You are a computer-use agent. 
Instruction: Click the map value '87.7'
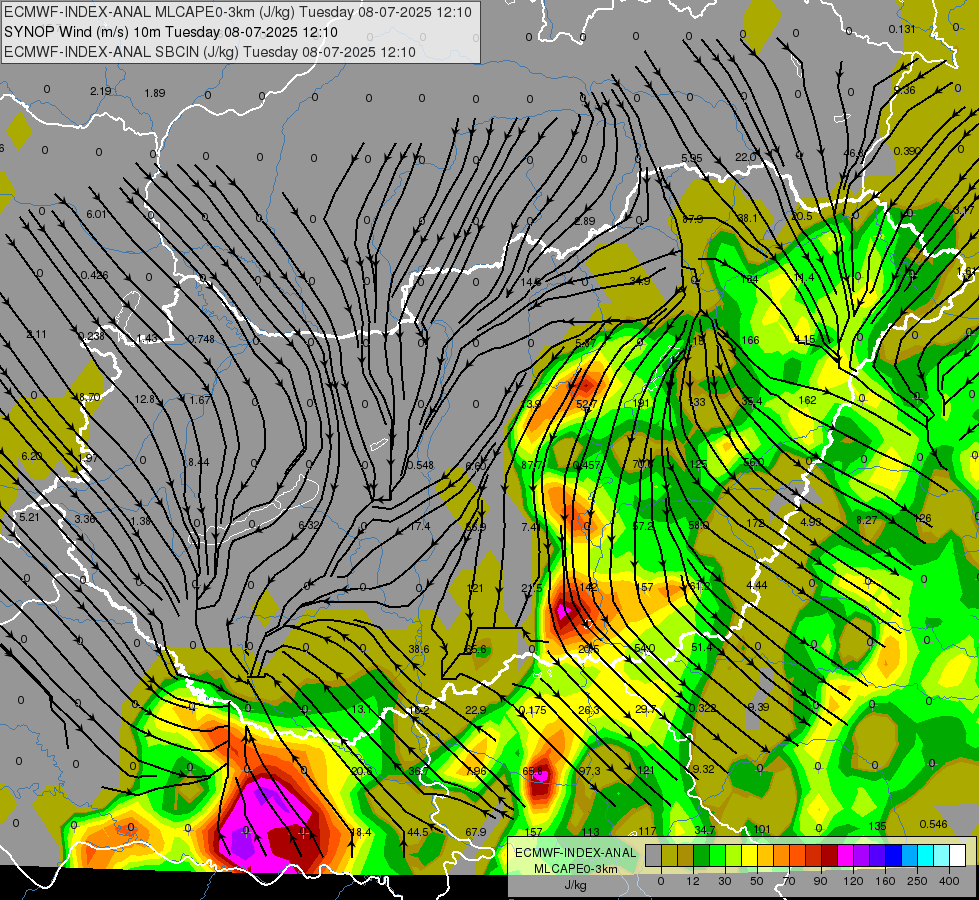532,465
